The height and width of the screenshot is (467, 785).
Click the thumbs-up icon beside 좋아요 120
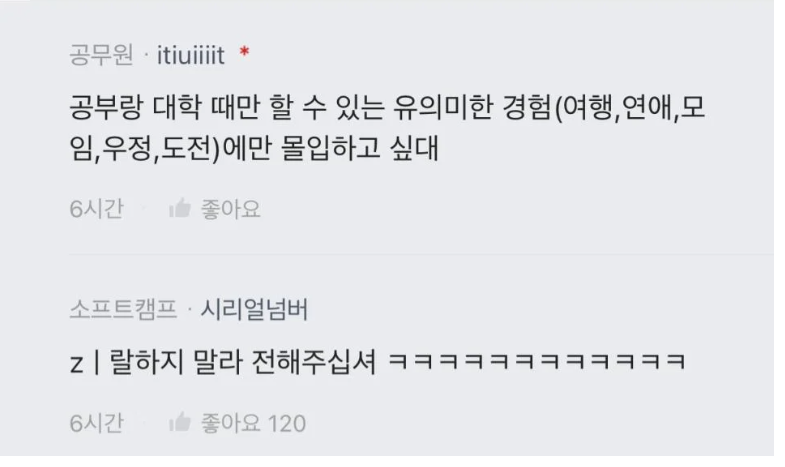(180, 423)
